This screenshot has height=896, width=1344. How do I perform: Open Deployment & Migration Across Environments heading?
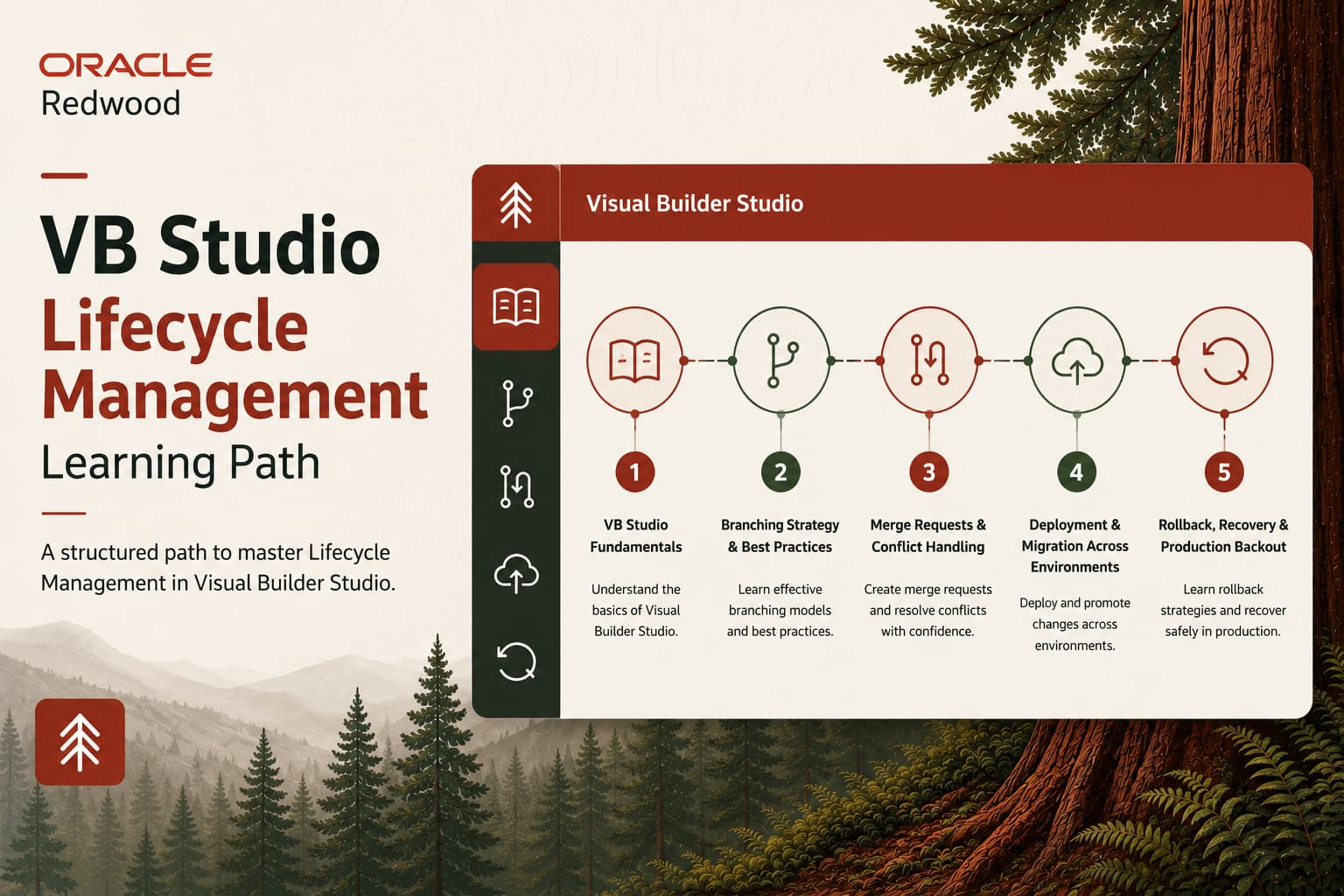coord(1074,546)
